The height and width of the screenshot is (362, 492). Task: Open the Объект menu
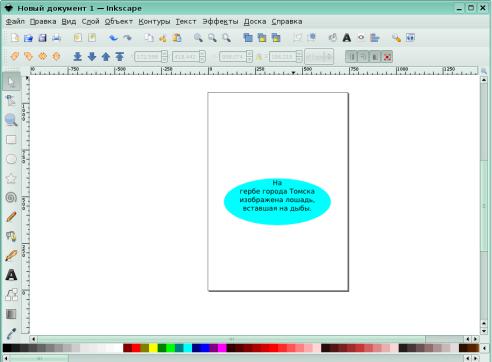119,22
